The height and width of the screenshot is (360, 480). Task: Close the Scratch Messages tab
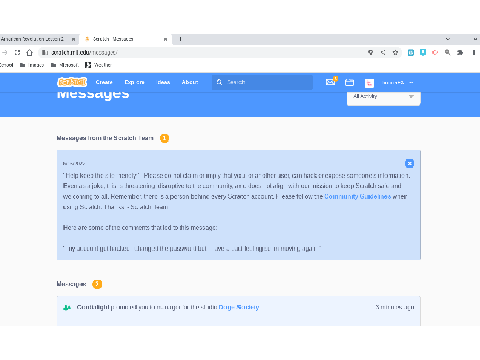point(165,39)
